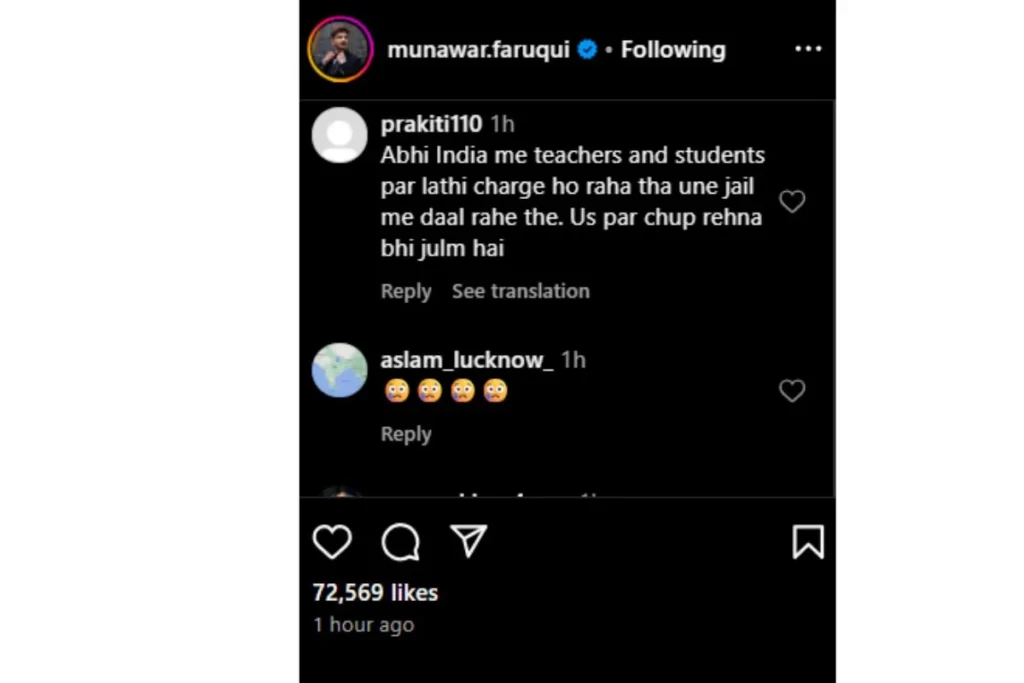This screenshot has height=683, width=1024.
Task: Click aslam_lucknow_'s map avatar
Action: [340, 370]
